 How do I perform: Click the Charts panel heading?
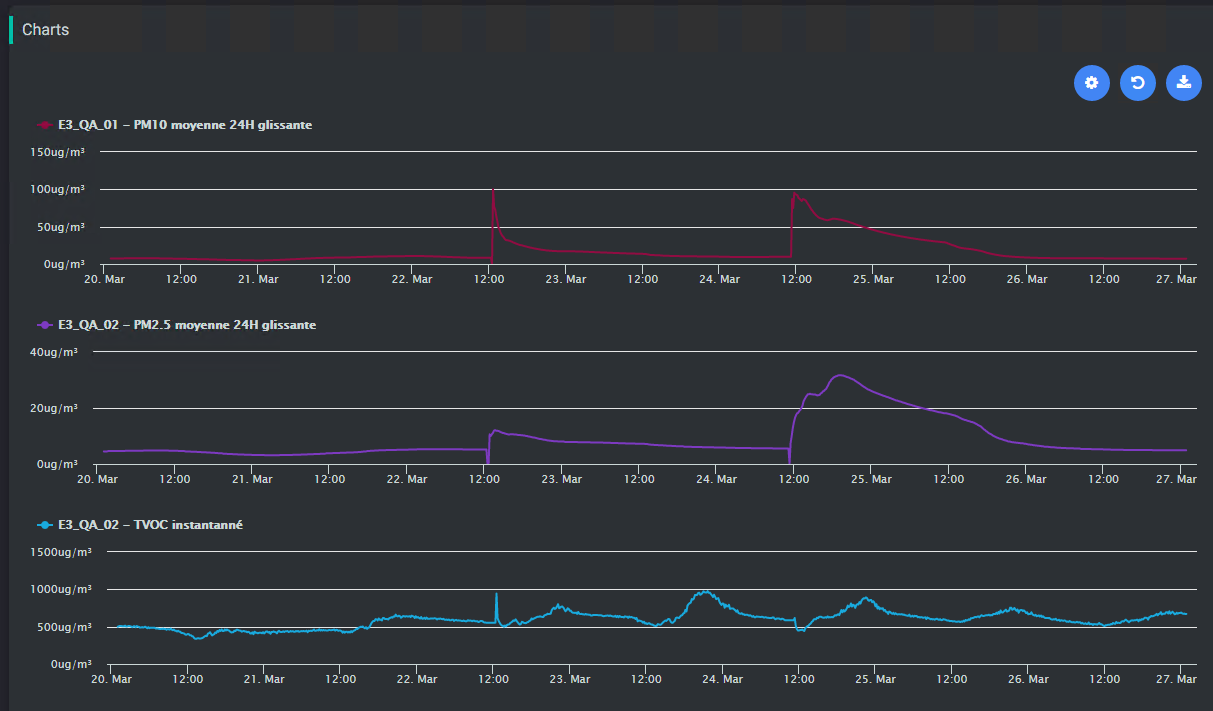coord(46,30)
